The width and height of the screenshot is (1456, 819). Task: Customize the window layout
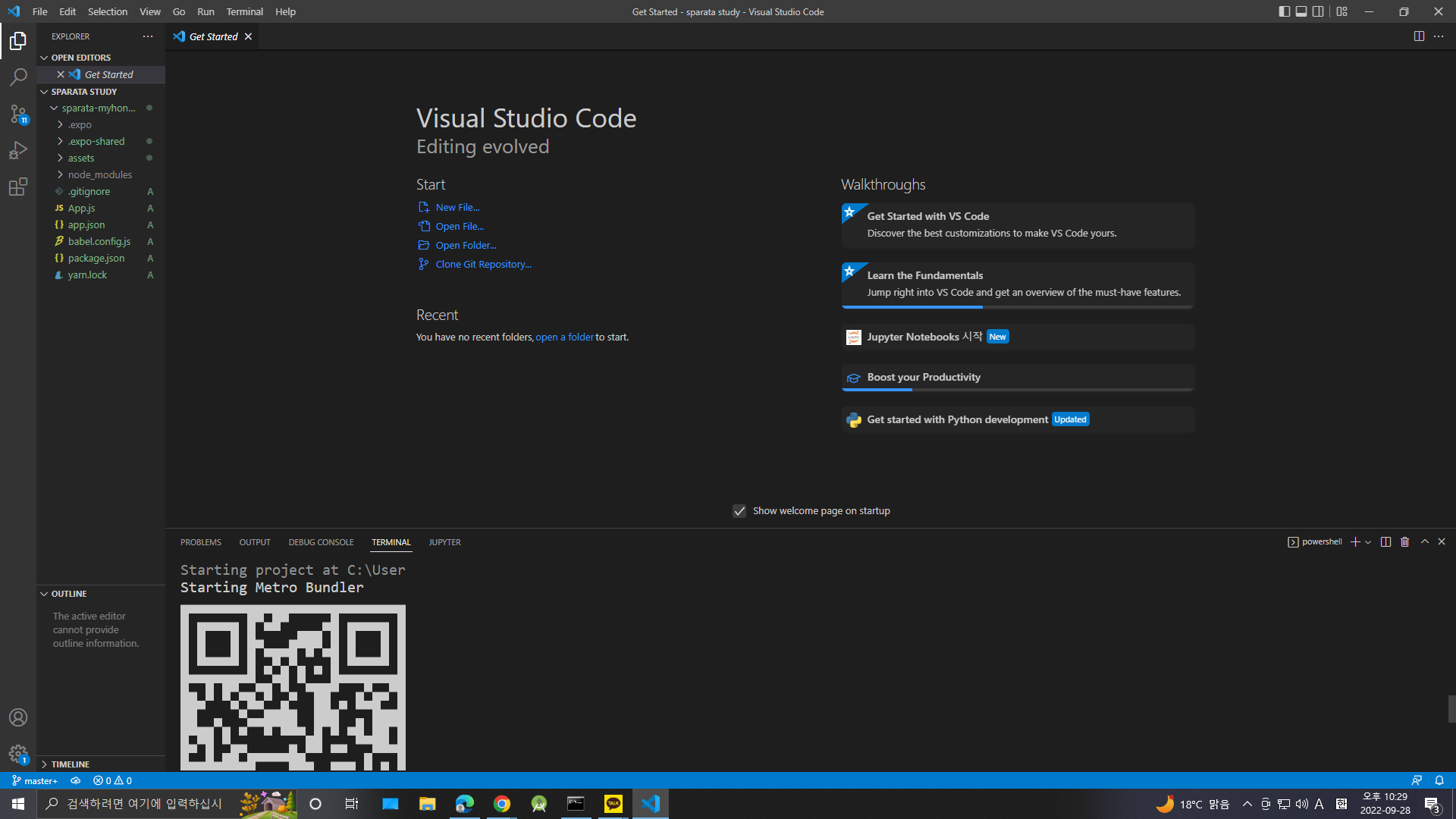(1342, 11)
